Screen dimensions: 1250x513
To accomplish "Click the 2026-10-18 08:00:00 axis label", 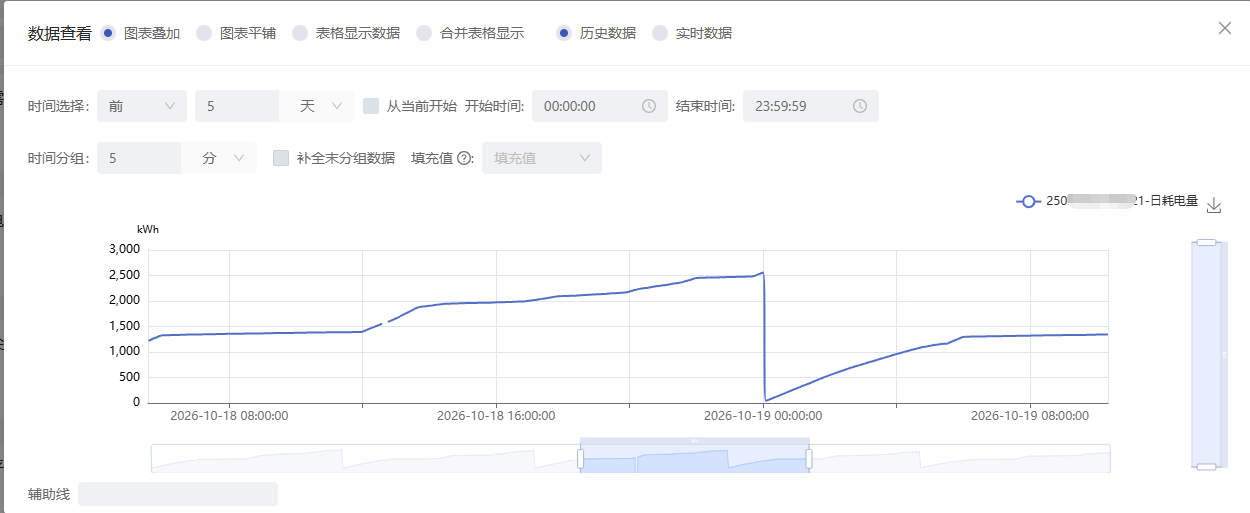I will pyautogui.click(x=229, y=415).
